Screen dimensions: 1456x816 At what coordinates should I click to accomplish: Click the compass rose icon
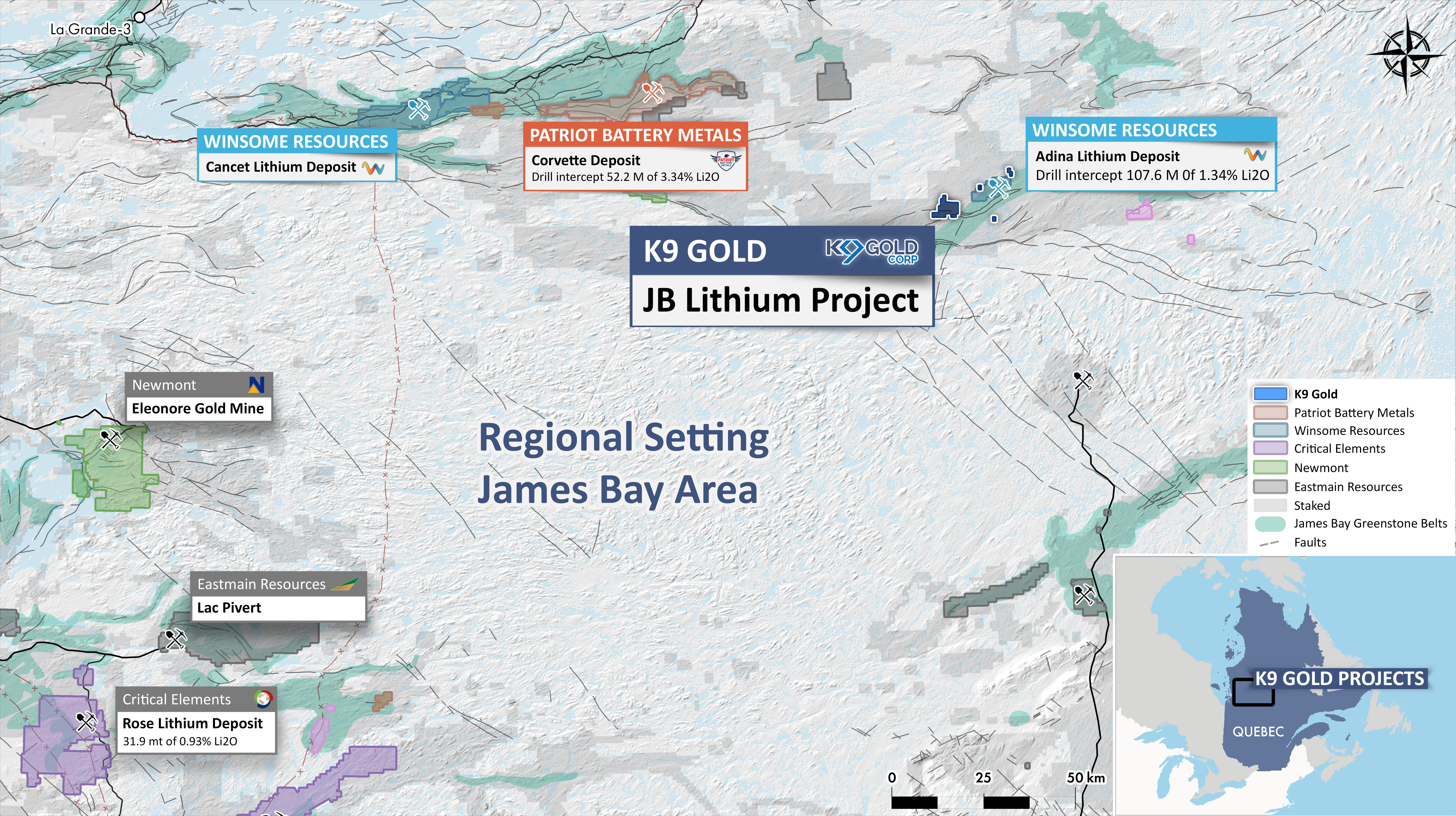tap(1407, 54)
